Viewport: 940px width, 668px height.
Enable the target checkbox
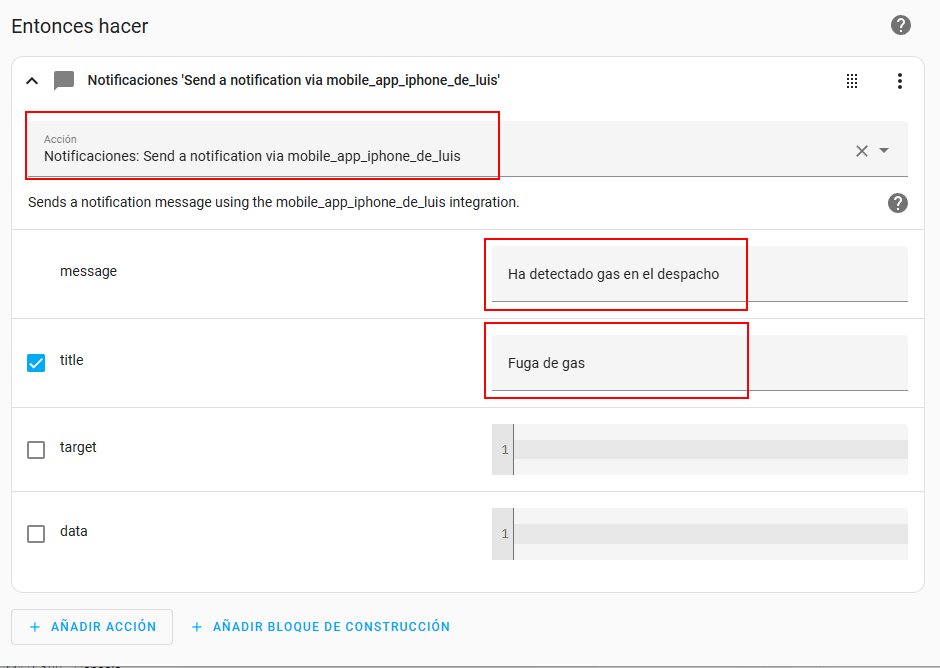[x=36, y=450]
